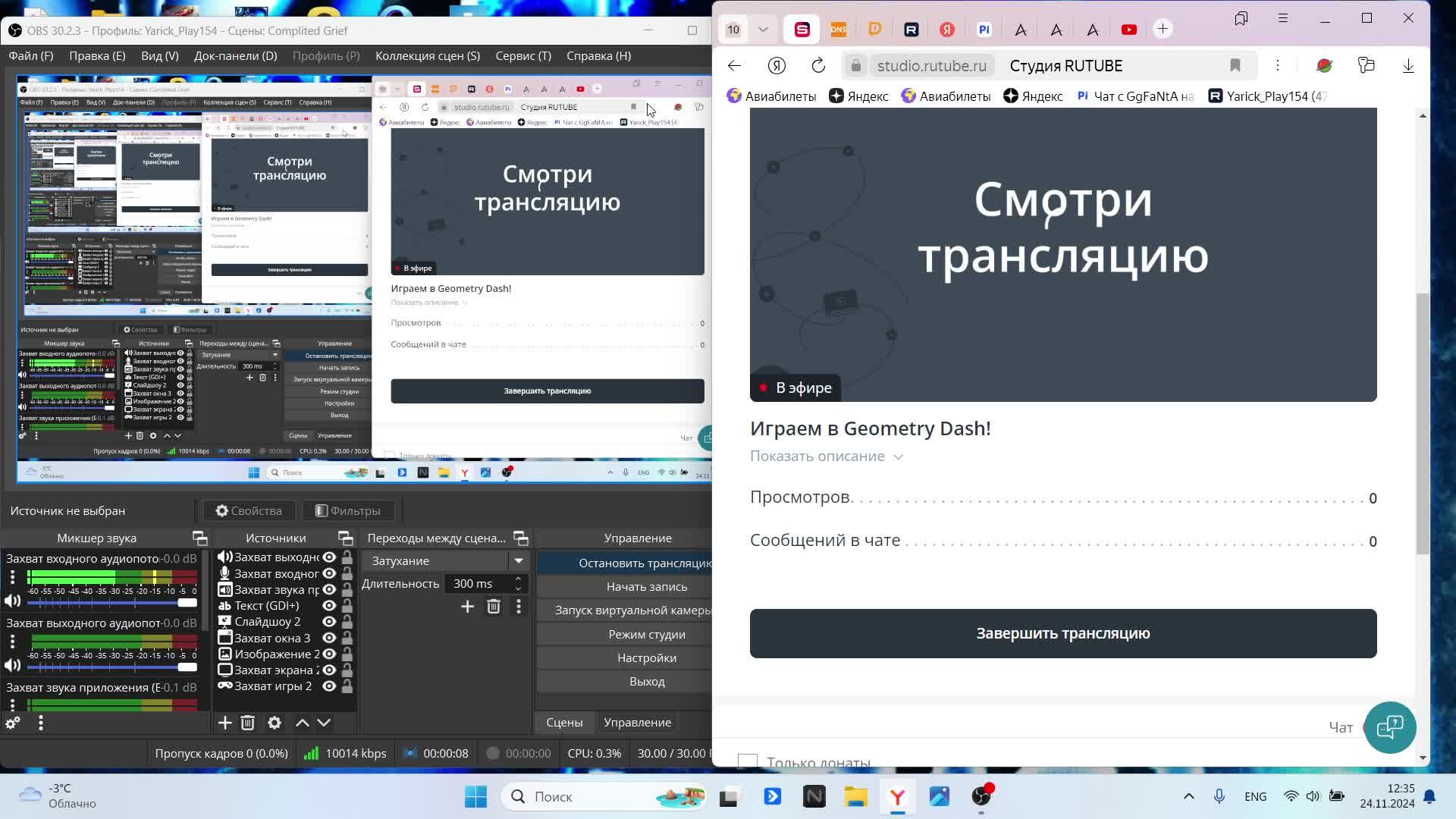1456x819 pixels.
Task: Hide the Текст (GDI+) source
Action: (329, 605)
